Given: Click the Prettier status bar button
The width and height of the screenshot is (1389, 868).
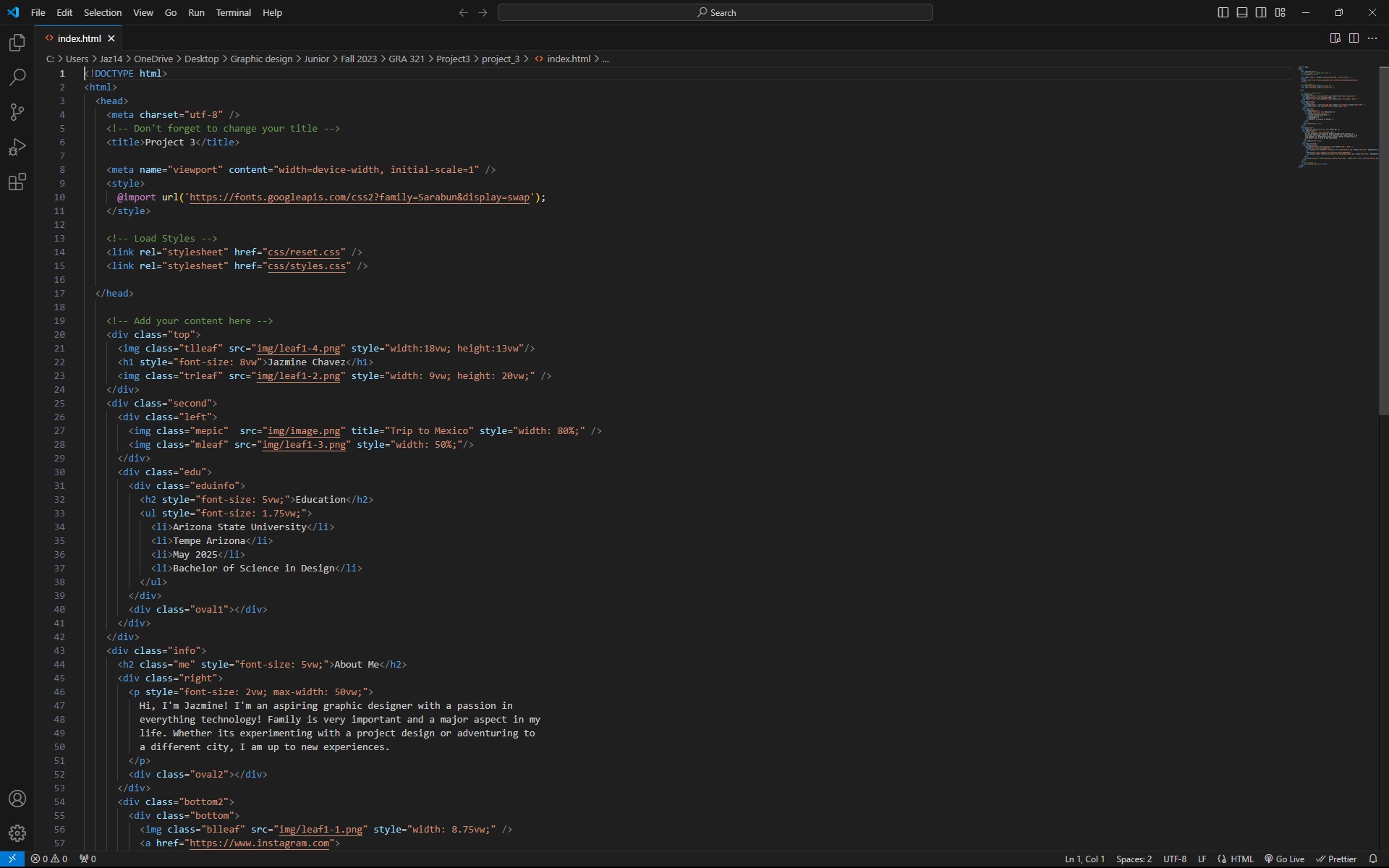Looking at the screenshot, I should [1336, 859].
